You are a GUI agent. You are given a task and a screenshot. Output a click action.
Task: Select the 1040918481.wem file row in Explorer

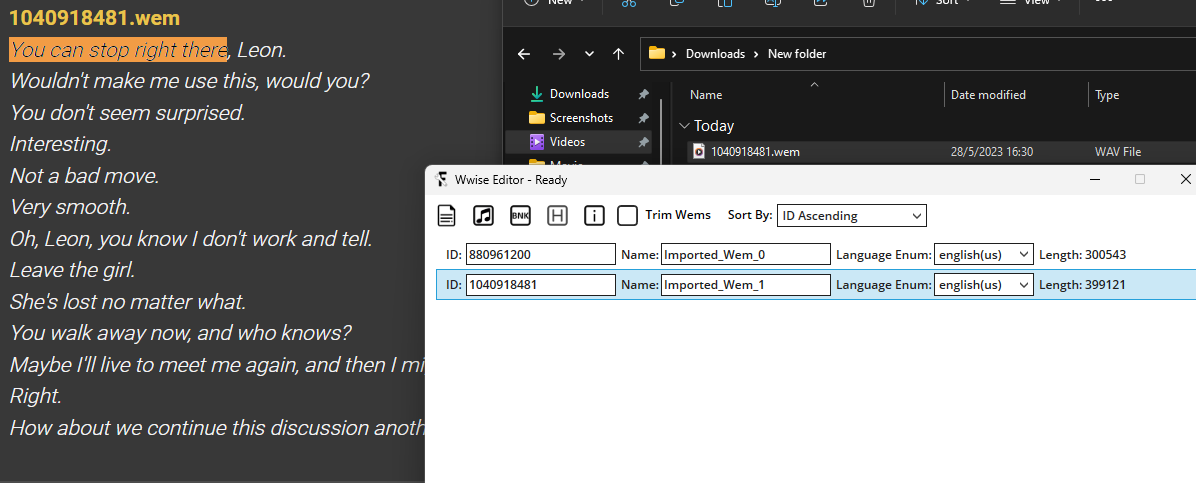coord(940,152)
